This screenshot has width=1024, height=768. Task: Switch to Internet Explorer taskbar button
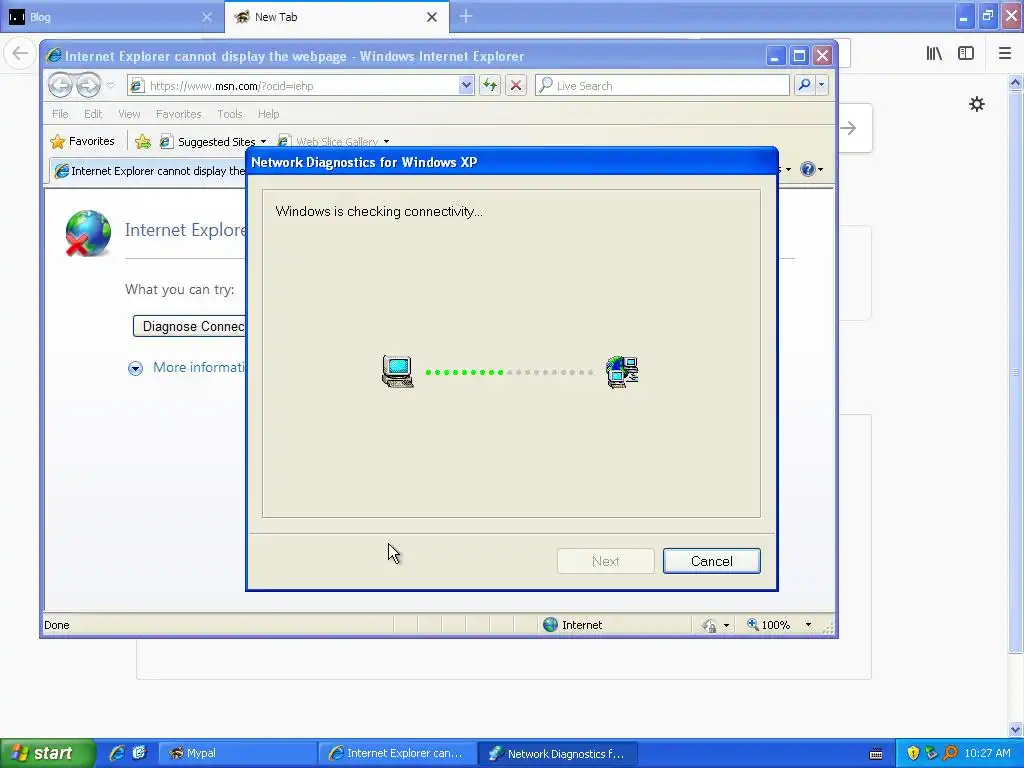click(x=397, y=753)
